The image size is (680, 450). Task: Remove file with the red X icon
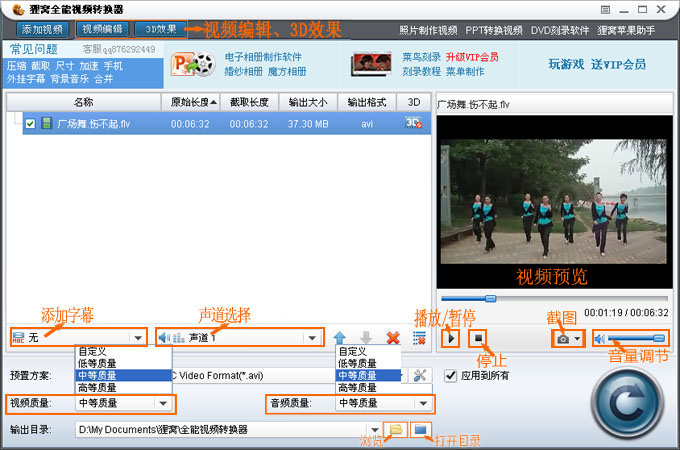(393, 337)
